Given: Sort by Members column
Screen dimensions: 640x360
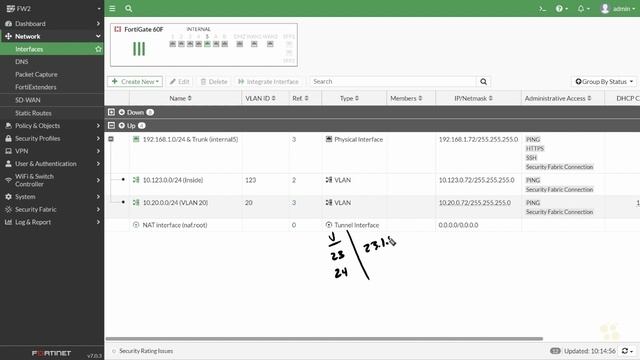Looking at the screenshot, I should click(406, 98).
